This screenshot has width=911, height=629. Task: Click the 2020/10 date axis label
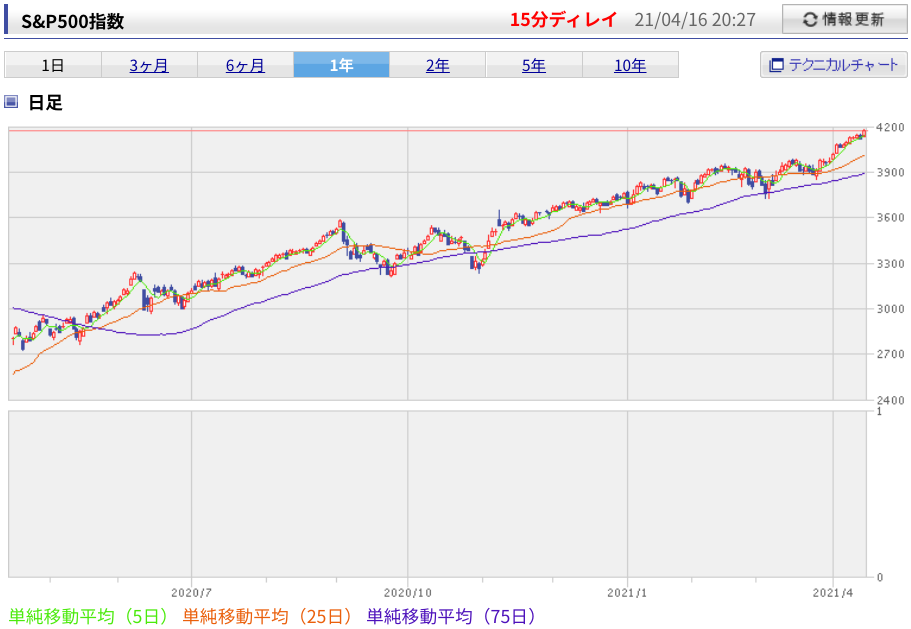point(407,592)
